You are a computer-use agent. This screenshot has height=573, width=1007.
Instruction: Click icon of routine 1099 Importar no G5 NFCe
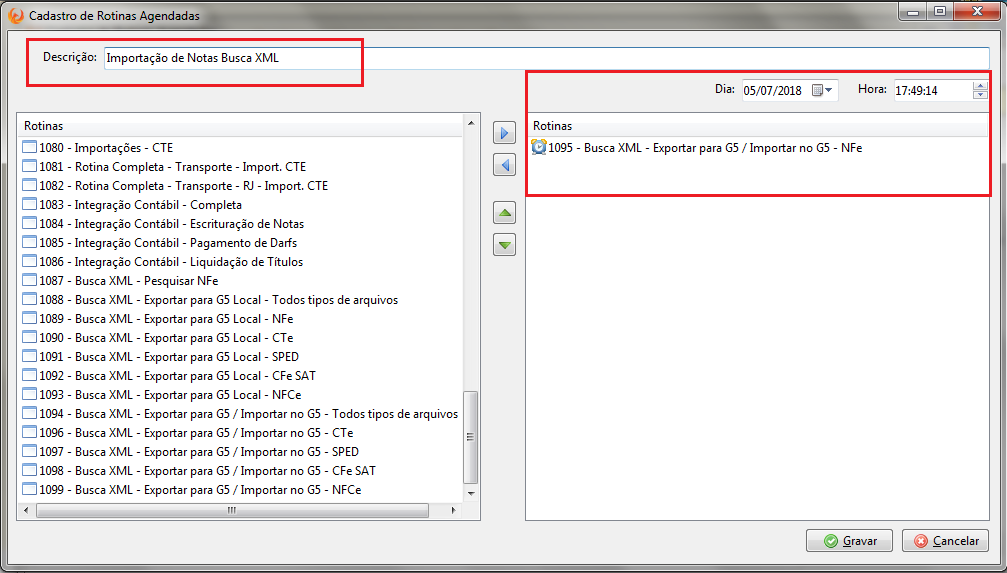(x=30, y=489)
